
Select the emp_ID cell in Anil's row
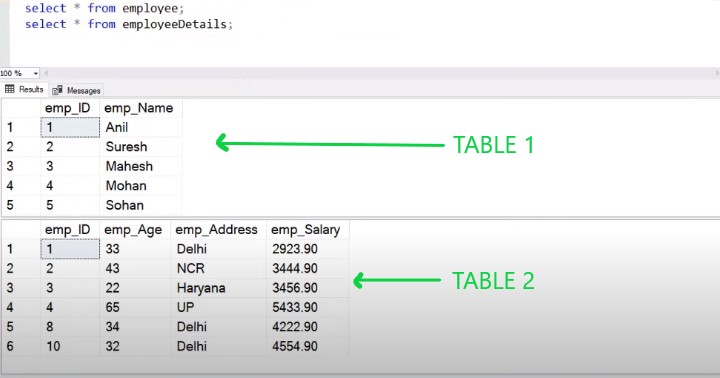pyautogui.click(x=70, y=127)
